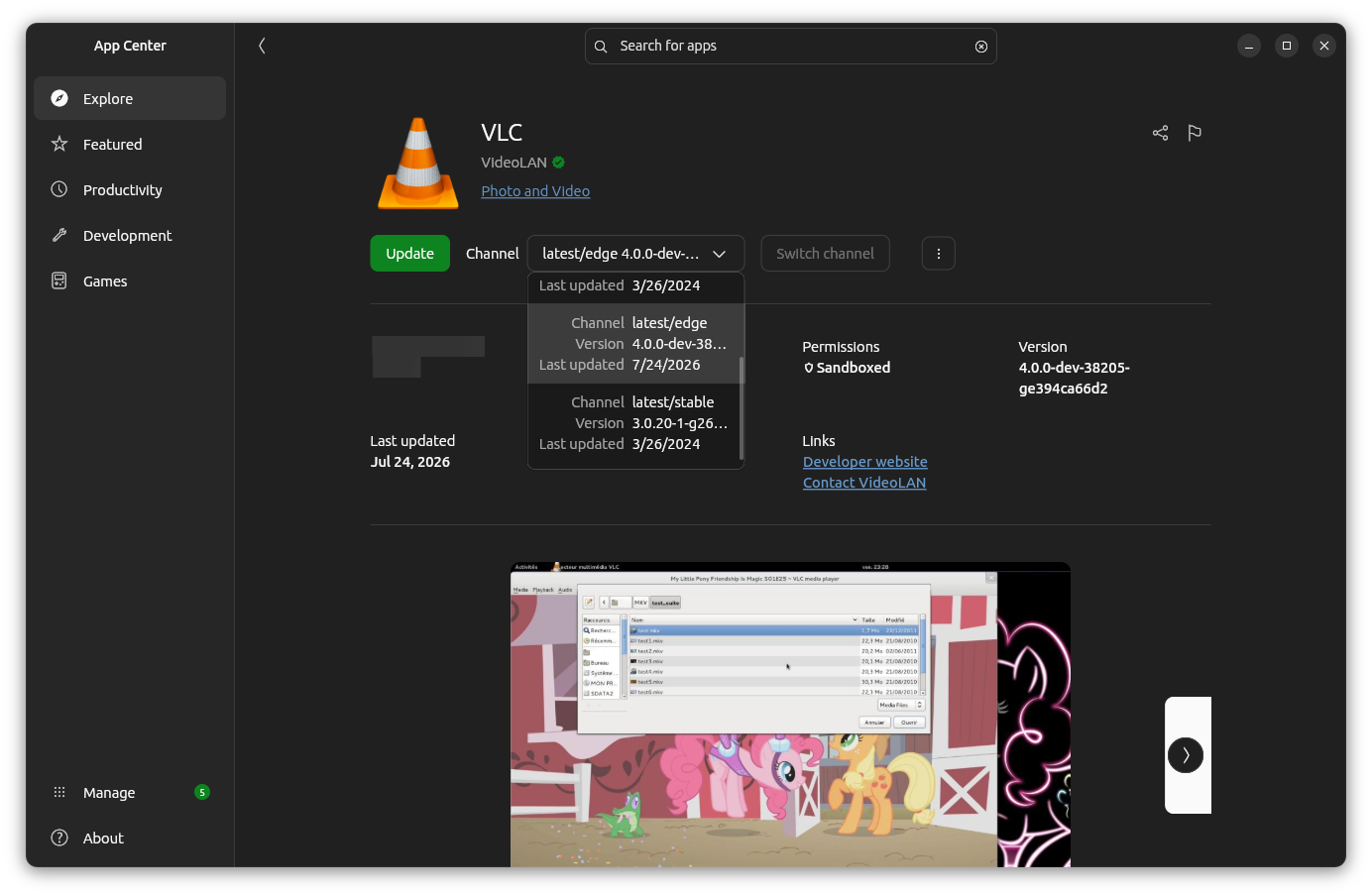The height and width of the screenshot is (896, 1372).
Task: Open the Photo and Video category link
Action: click(x=535, y=191)
